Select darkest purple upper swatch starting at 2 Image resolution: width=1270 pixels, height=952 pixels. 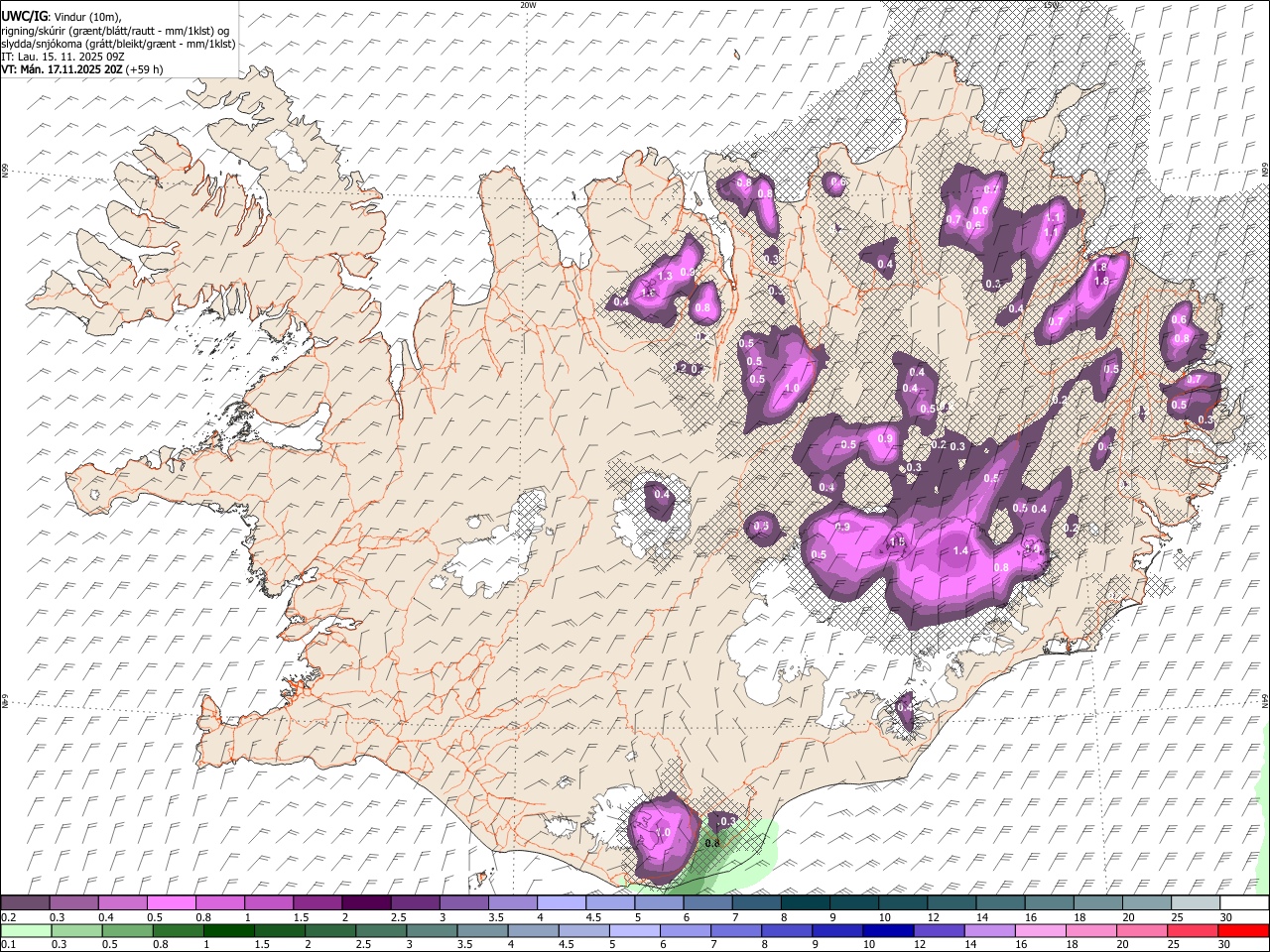click(x=366, y=902)
